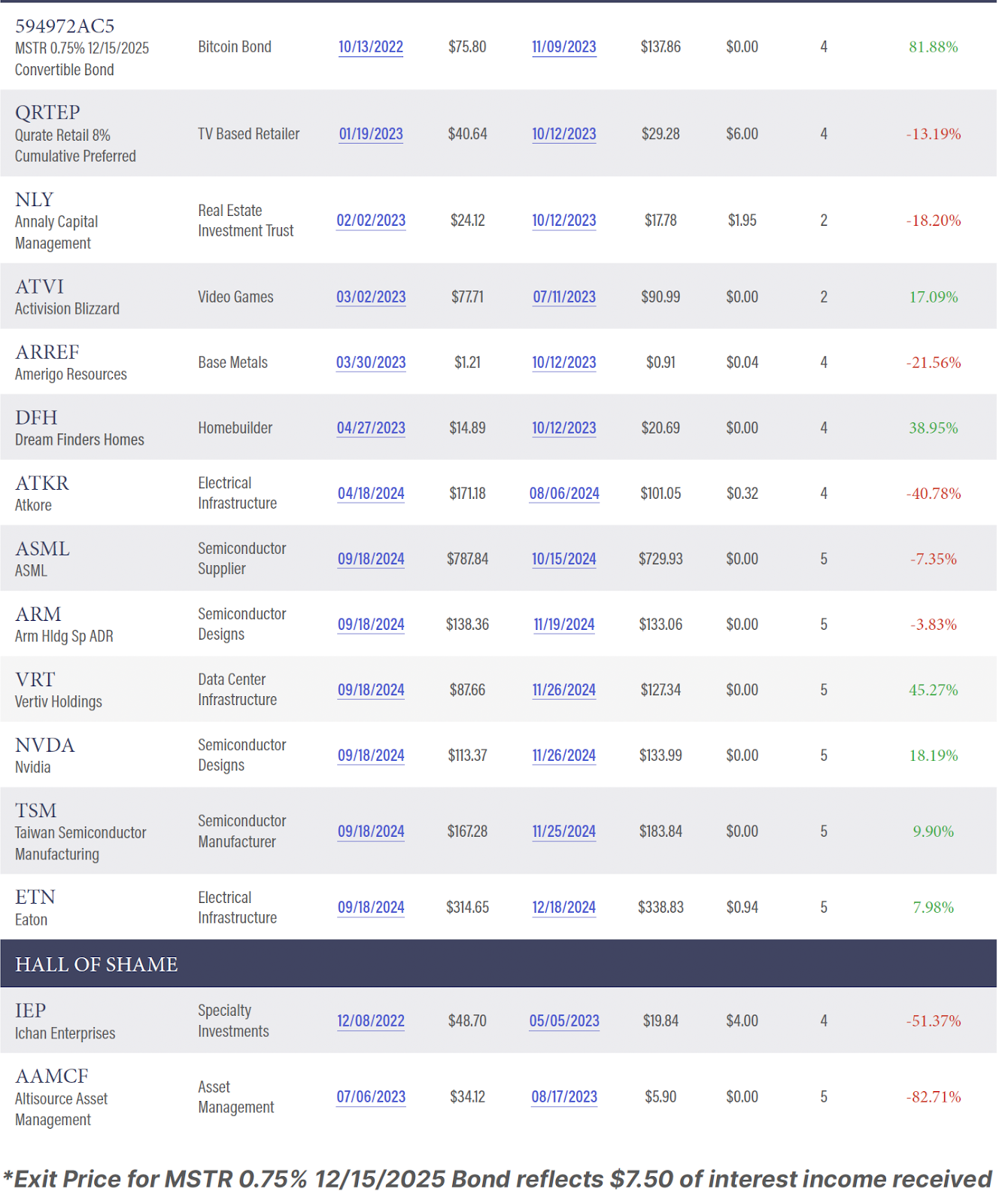Click the VRT ticker symbol
The width and height of the screenshot is (999, 1204).
[35, 680]
